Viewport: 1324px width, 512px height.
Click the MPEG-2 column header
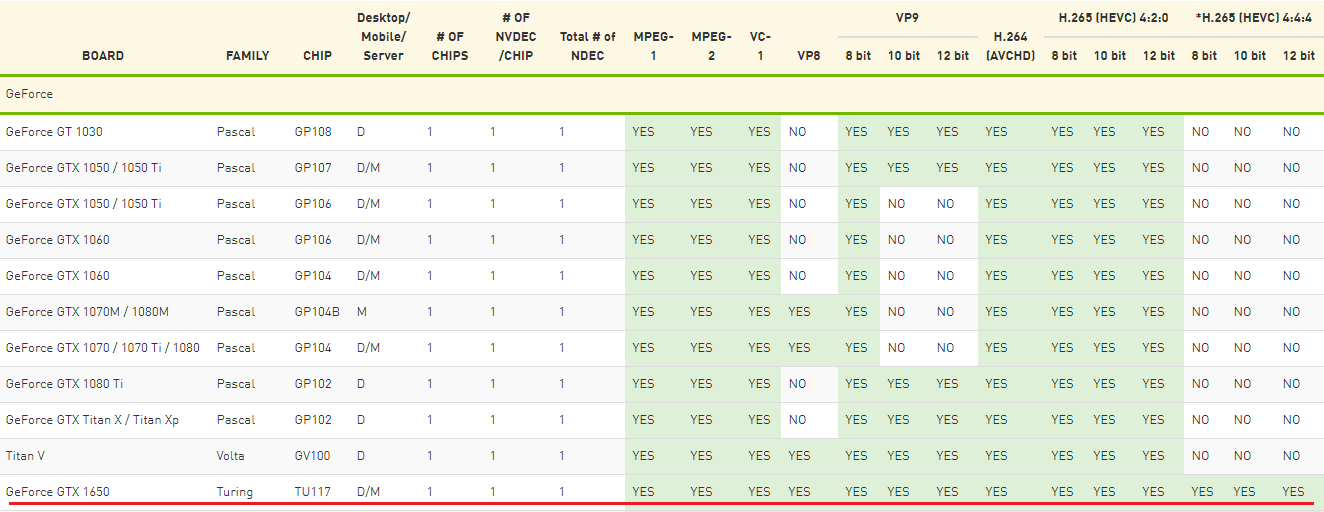coord(712,46)
